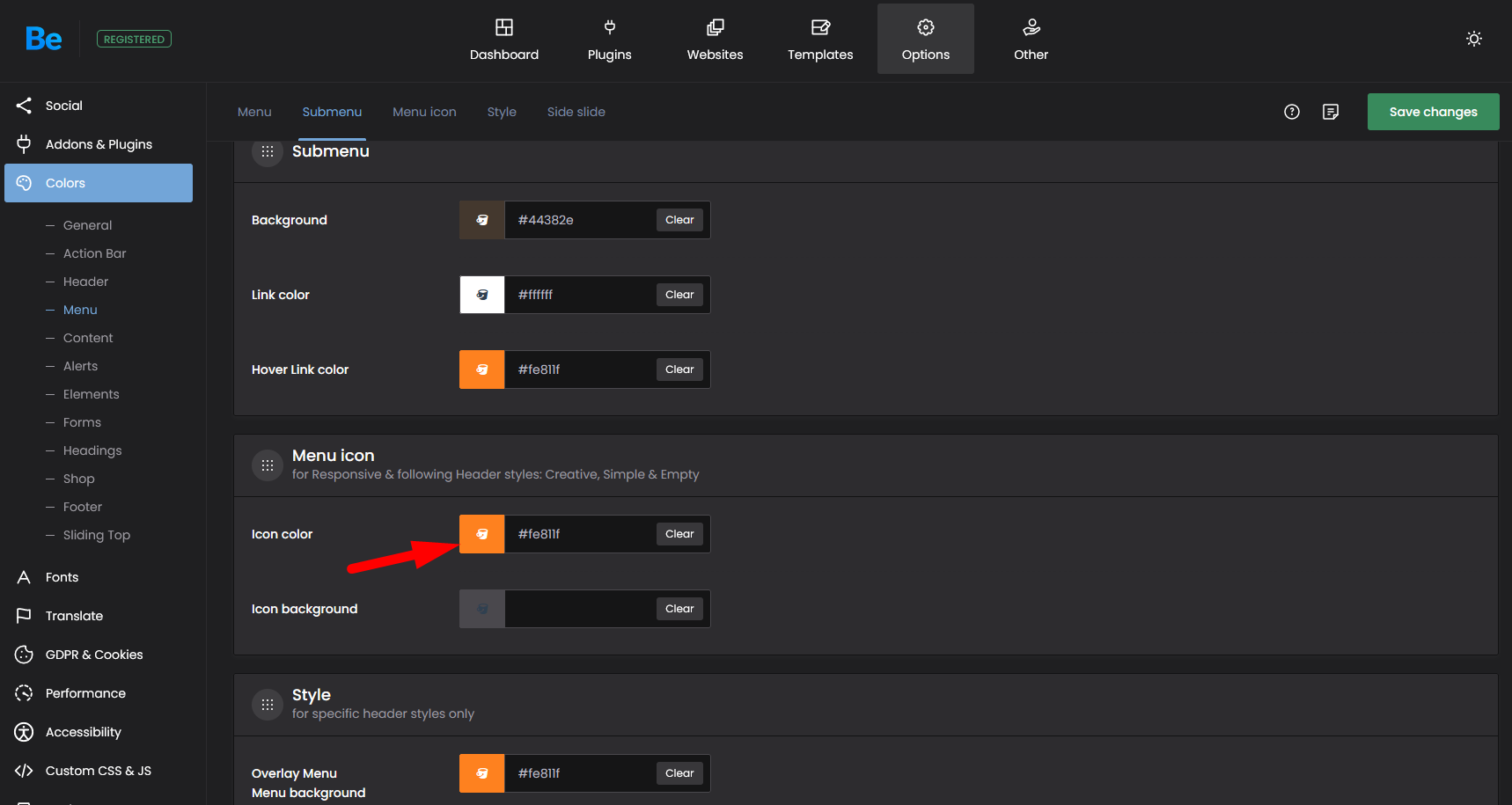Open the Icon background color swatch
Image resolution: width=1512 pixels, height=805 pixels.
point(482,609)
